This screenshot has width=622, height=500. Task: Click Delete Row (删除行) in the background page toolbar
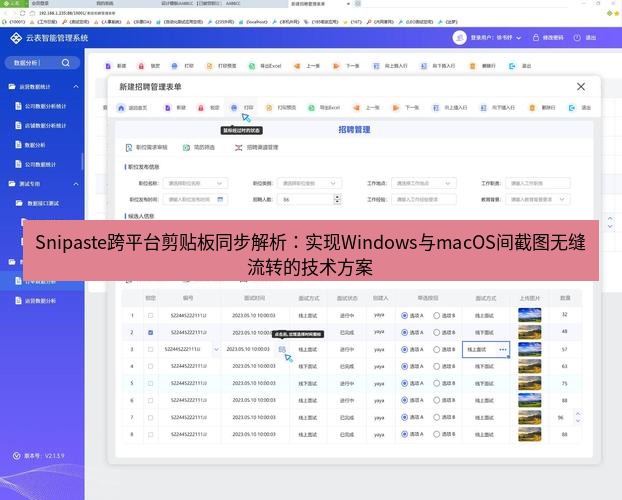tap(482, 66)
